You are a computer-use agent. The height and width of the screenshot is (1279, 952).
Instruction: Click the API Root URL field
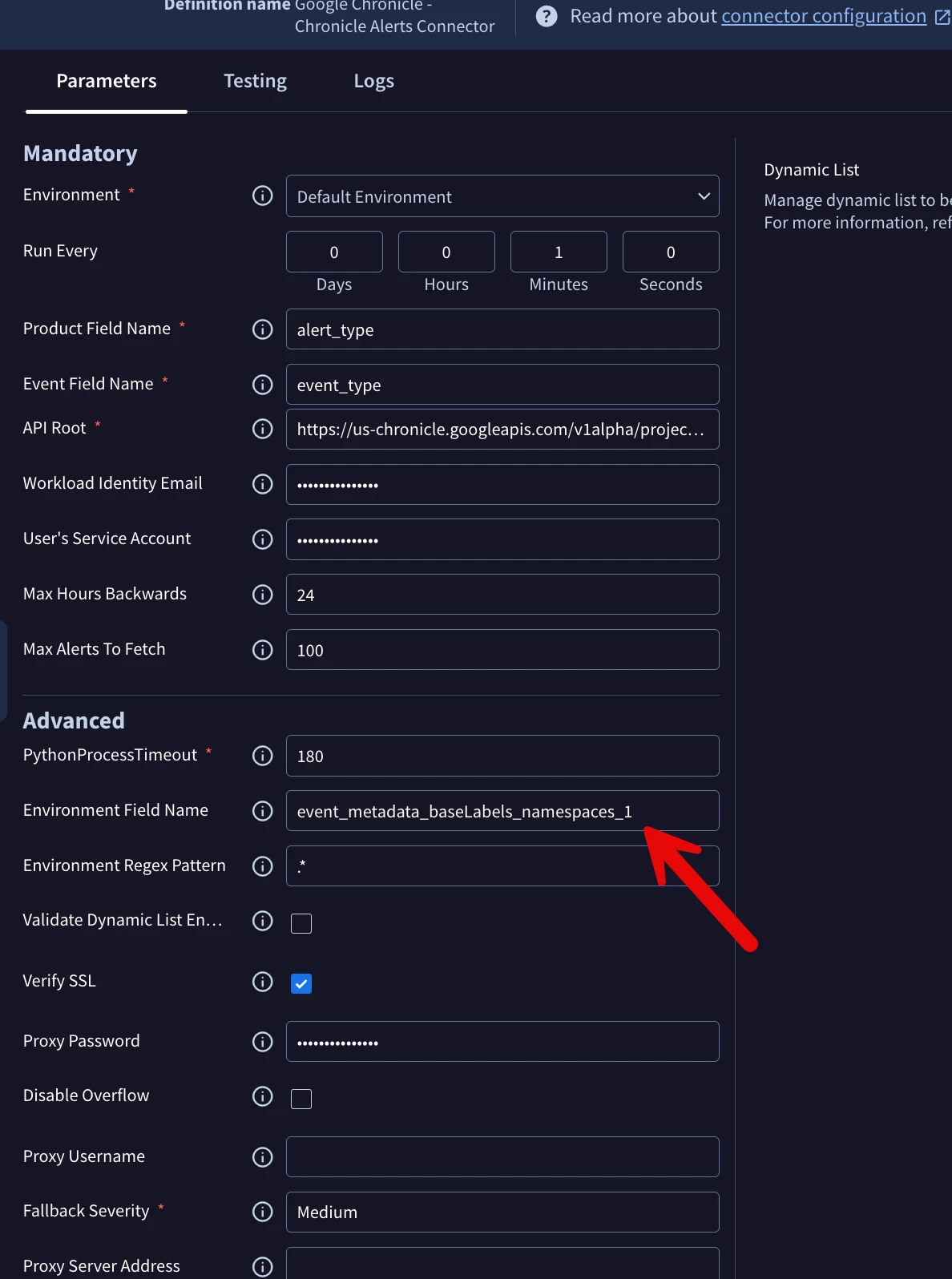(x=502, y=430)
